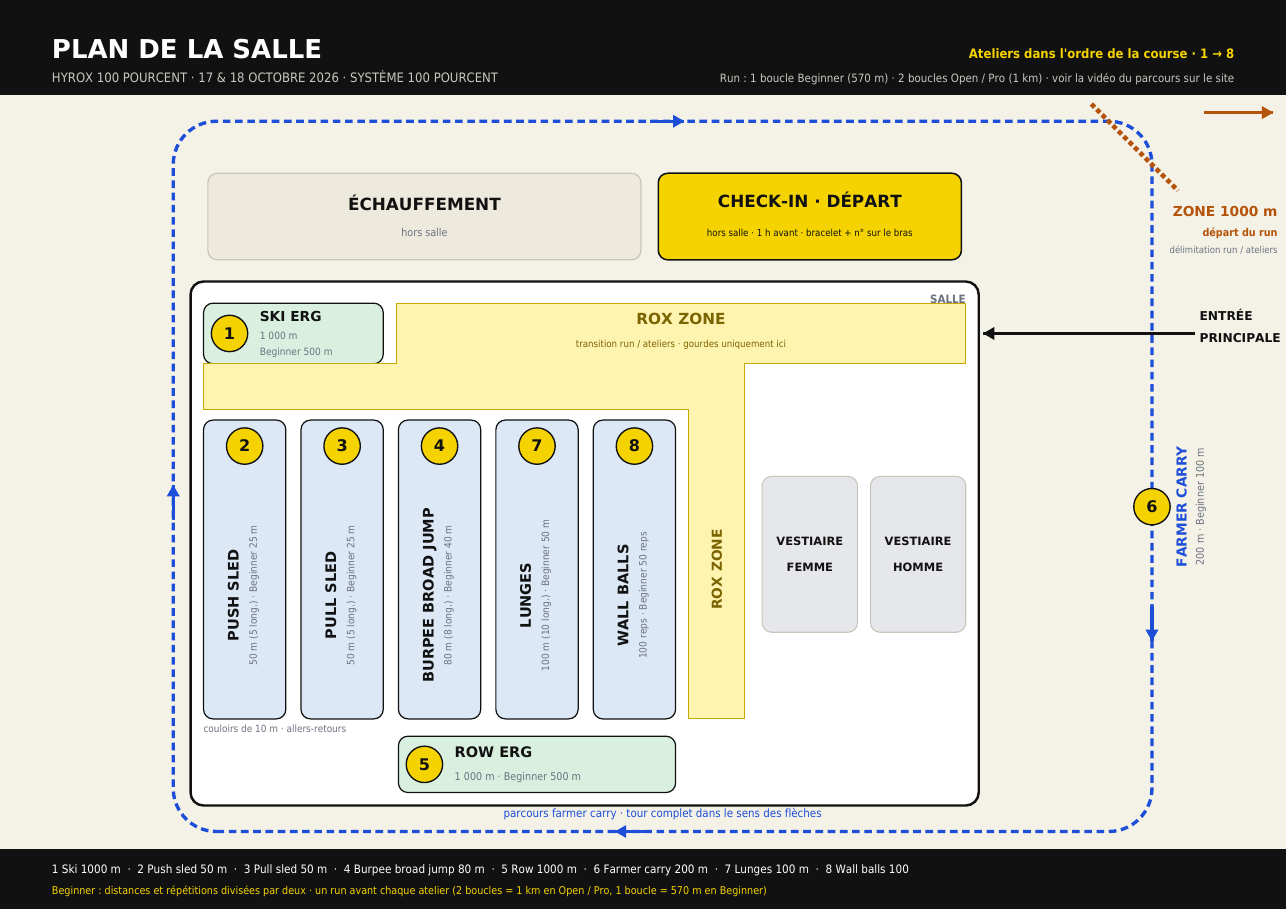This screenshot has width=1287, height=910.
Task: Click 'délimitation run / ateliers' caption
Action: [1224, 249]
